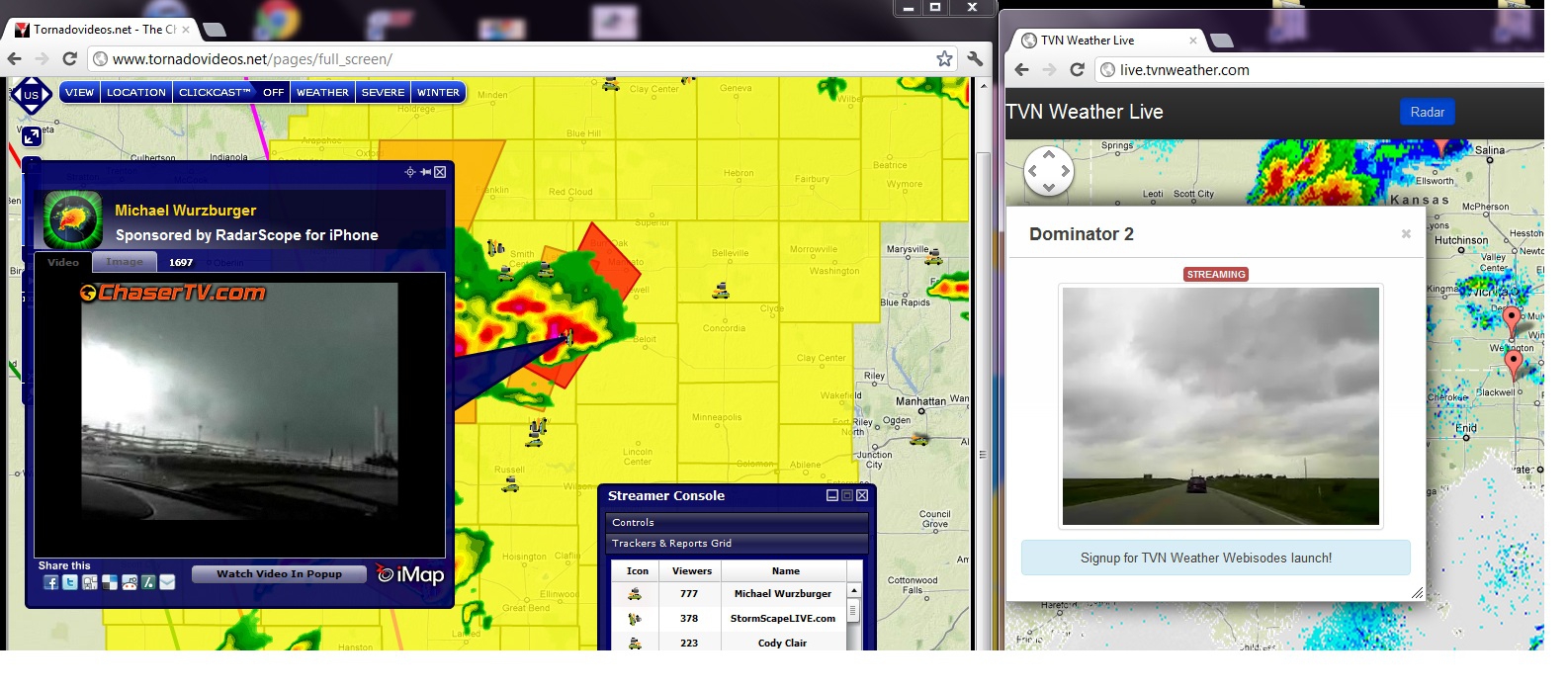Share stream on Facebook
The image size is (1568, 689).
[x=51, y=582]
